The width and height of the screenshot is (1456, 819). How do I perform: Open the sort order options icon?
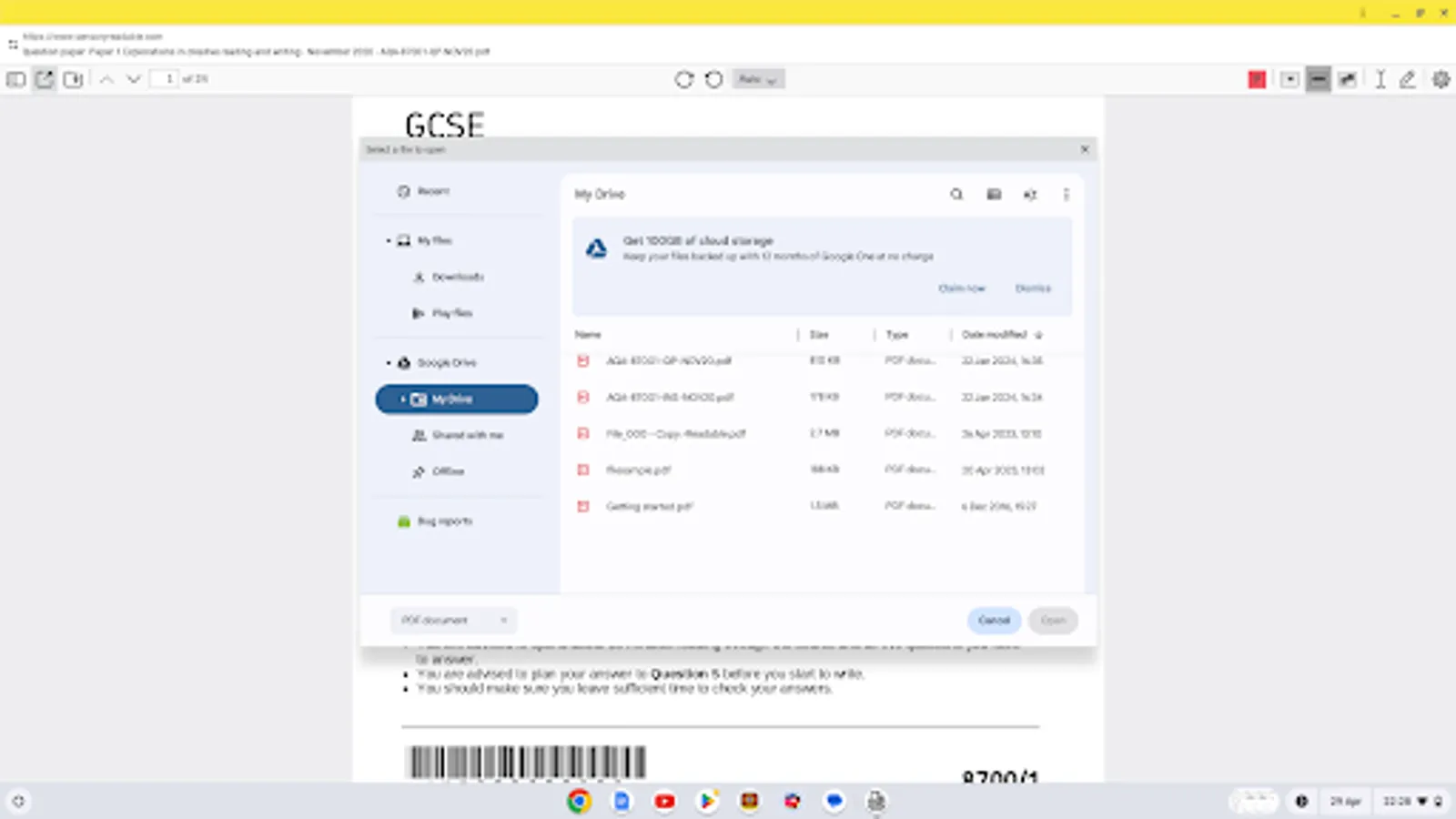click(x=1029, y=194)
